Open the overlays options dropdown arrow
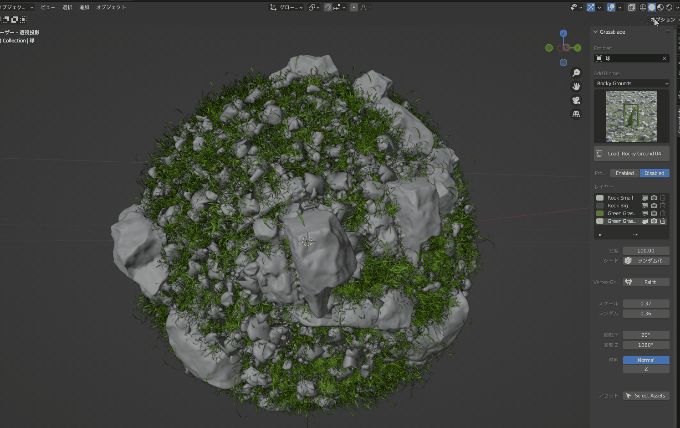Screen dimensions: 680x428 pyautogui.click(x=620, y=7)
